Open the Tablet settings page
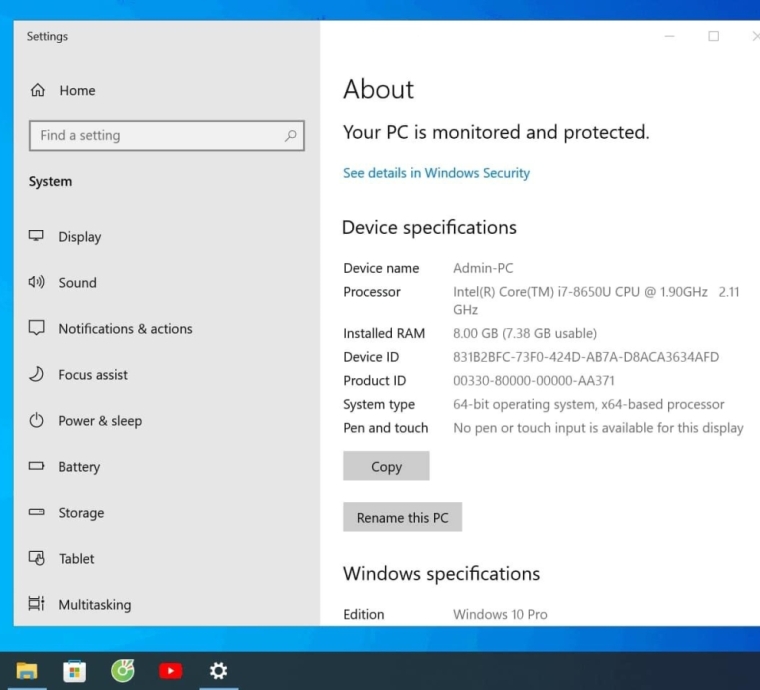Screen dimensions: 760x690 [77, 559]
